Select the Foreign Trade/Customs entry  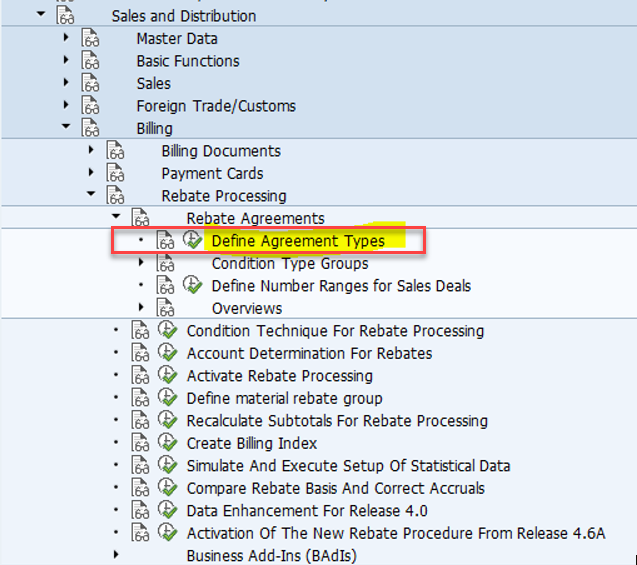[x=216, y=106]
